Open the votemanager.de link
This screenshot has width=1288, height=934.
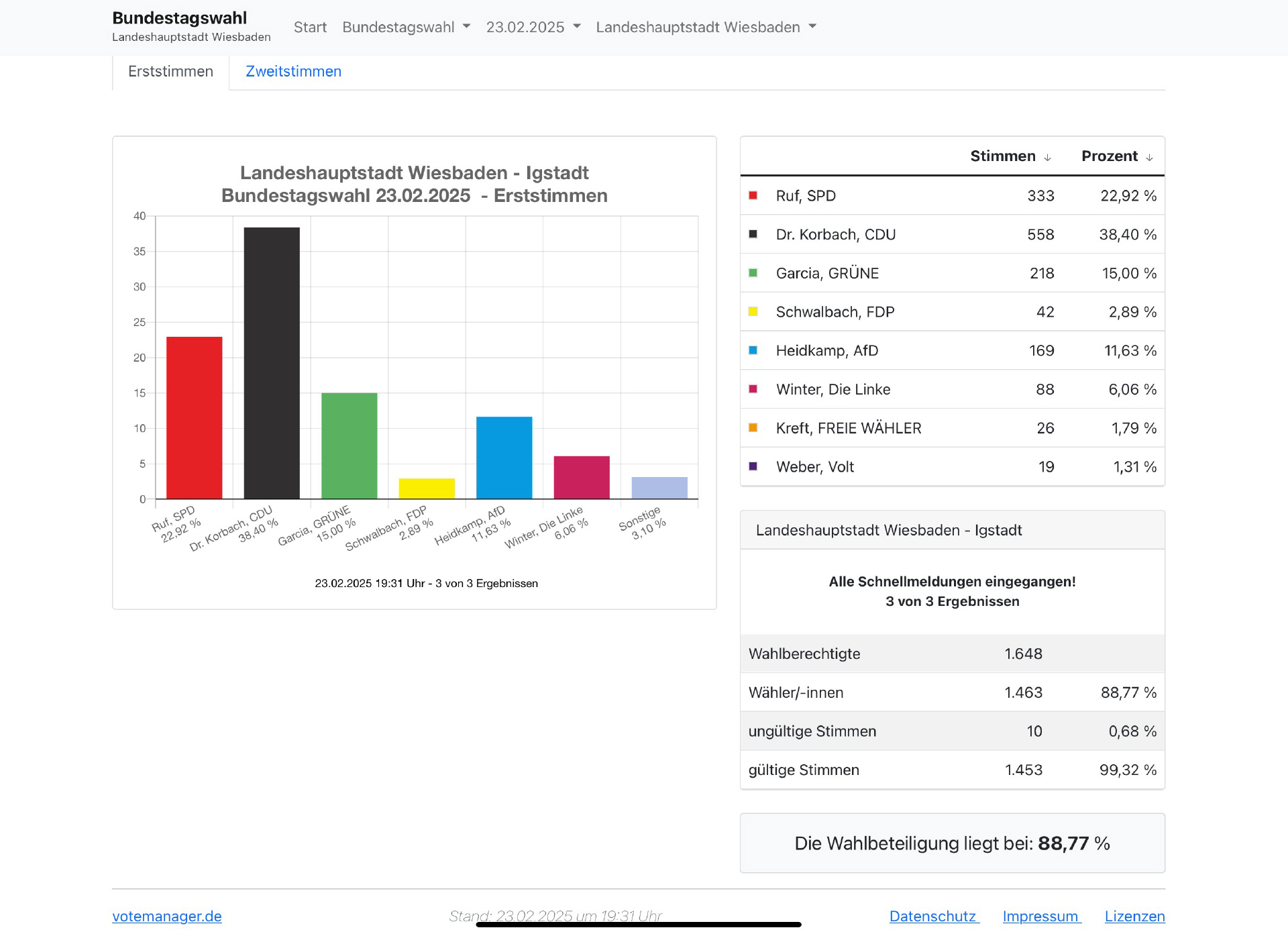tap(166, 916)
